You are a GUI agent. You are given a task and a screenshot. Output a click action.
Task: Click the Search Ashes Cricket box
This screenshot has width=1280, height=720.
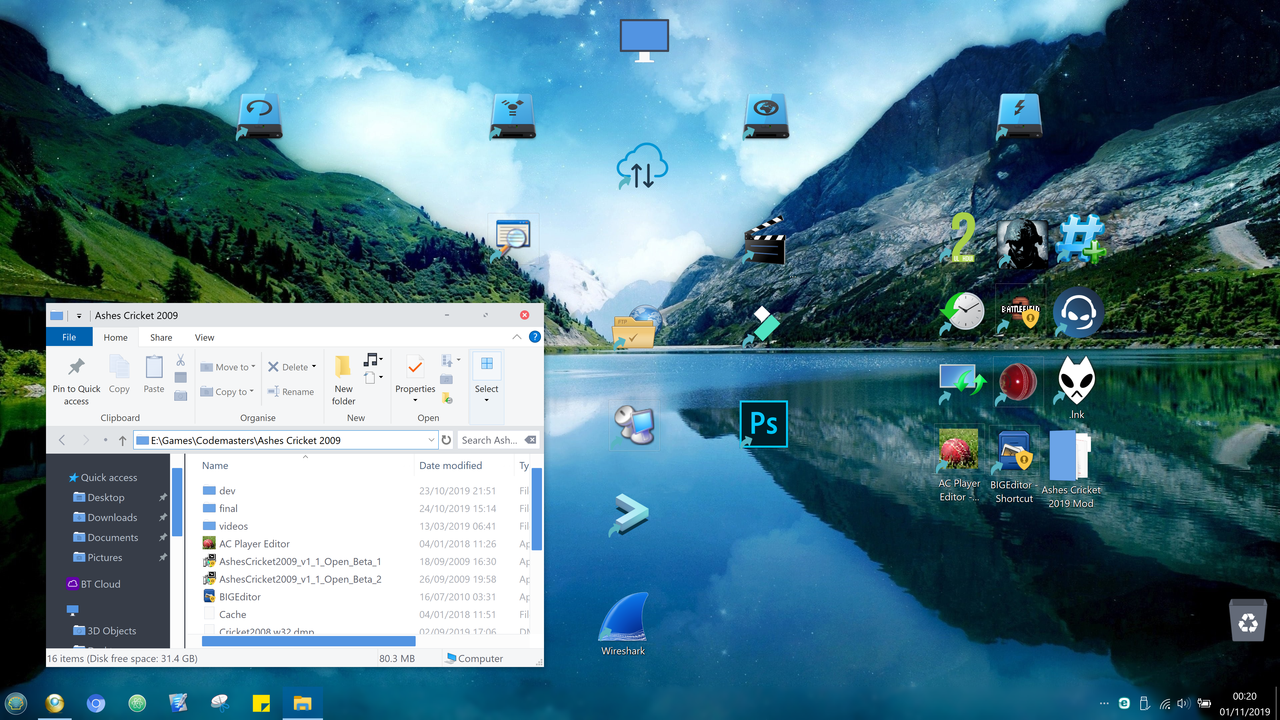tap(498, 440)
